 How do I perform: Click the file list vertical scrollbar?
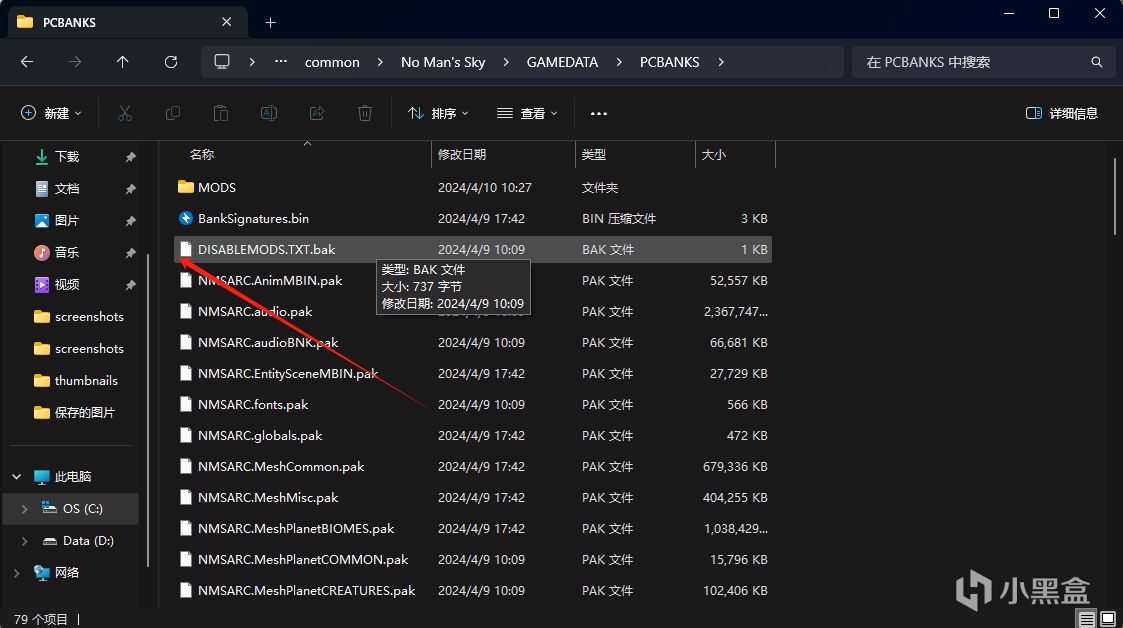(1114, 195)
